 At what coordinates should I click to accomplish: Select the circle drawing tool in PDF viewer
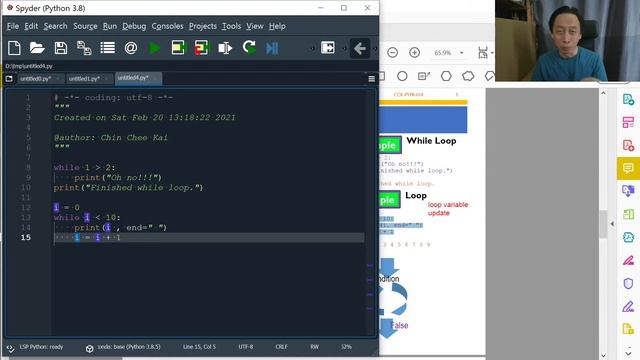tap(402, 76)
